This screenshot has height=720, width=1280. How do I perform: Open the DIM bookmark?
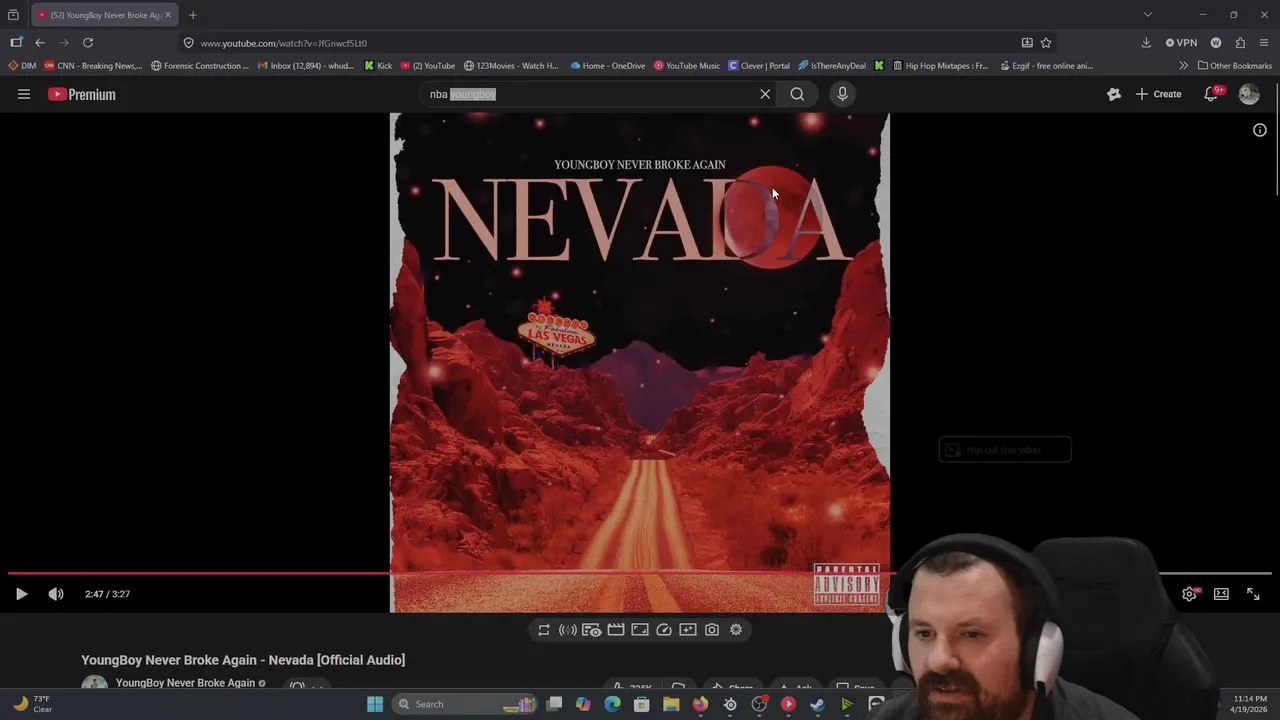(x=22, y=66)
